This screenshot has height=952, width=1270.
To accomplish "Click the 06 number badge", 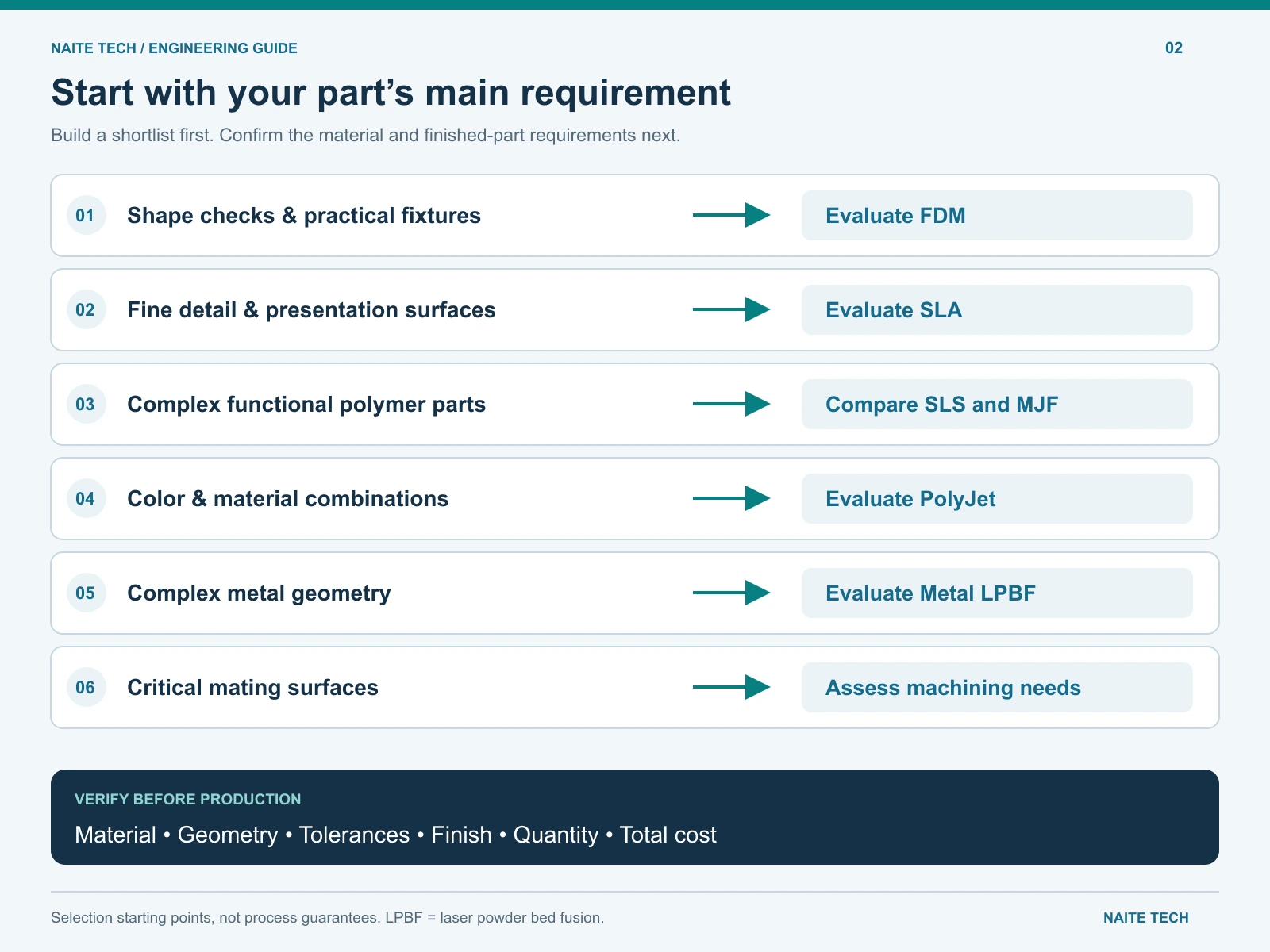I will (x=86, y=687).
